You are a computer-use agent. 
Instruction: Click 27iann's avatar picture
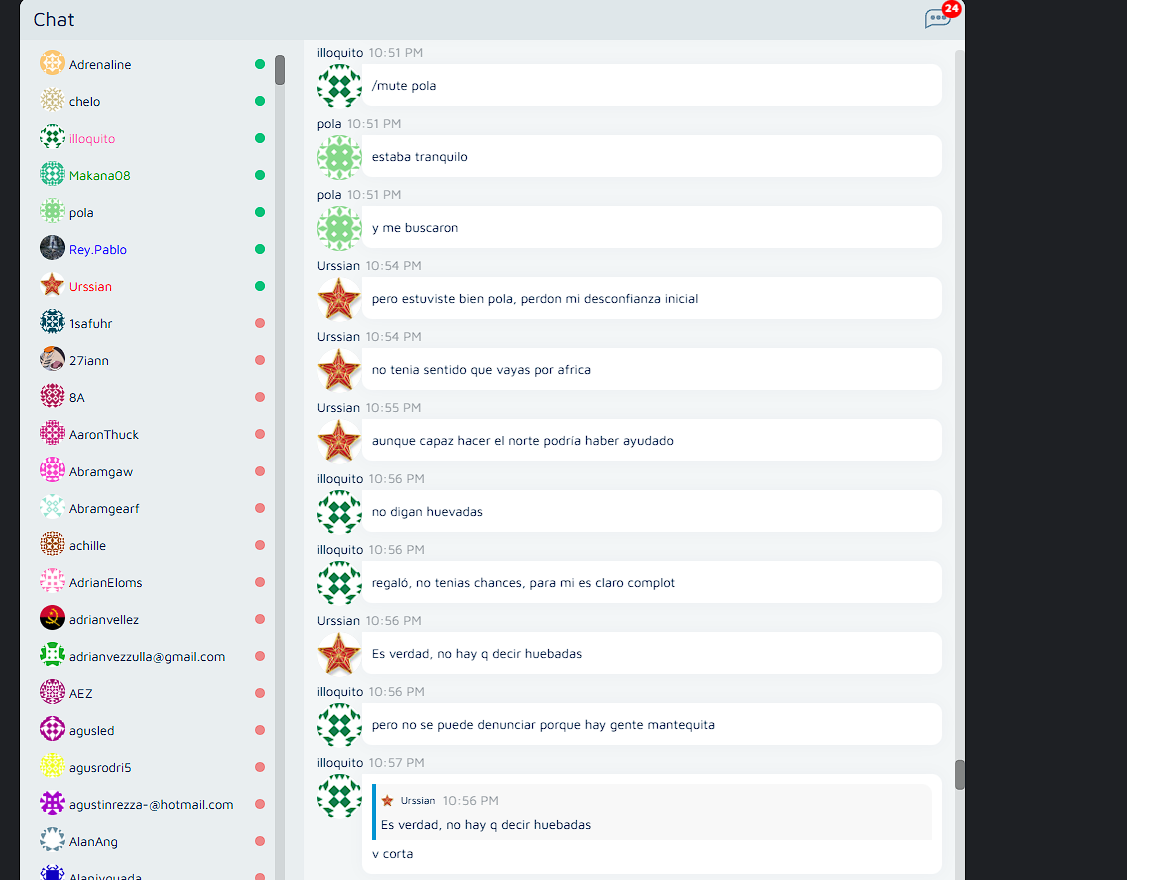coord(52,360)
